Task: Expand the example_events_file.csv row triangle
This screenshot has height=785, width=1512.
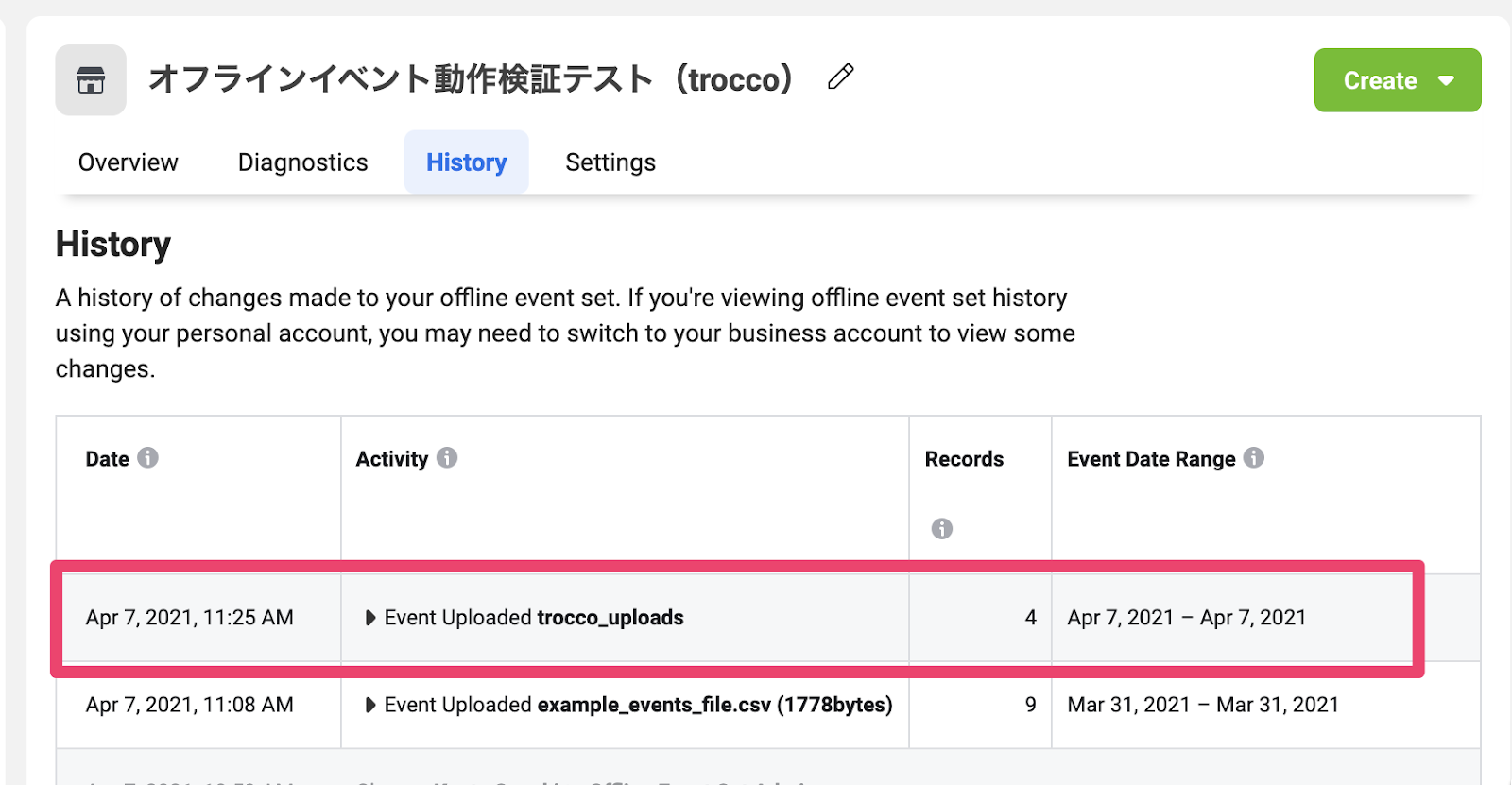Action: [x=370, y=705]
